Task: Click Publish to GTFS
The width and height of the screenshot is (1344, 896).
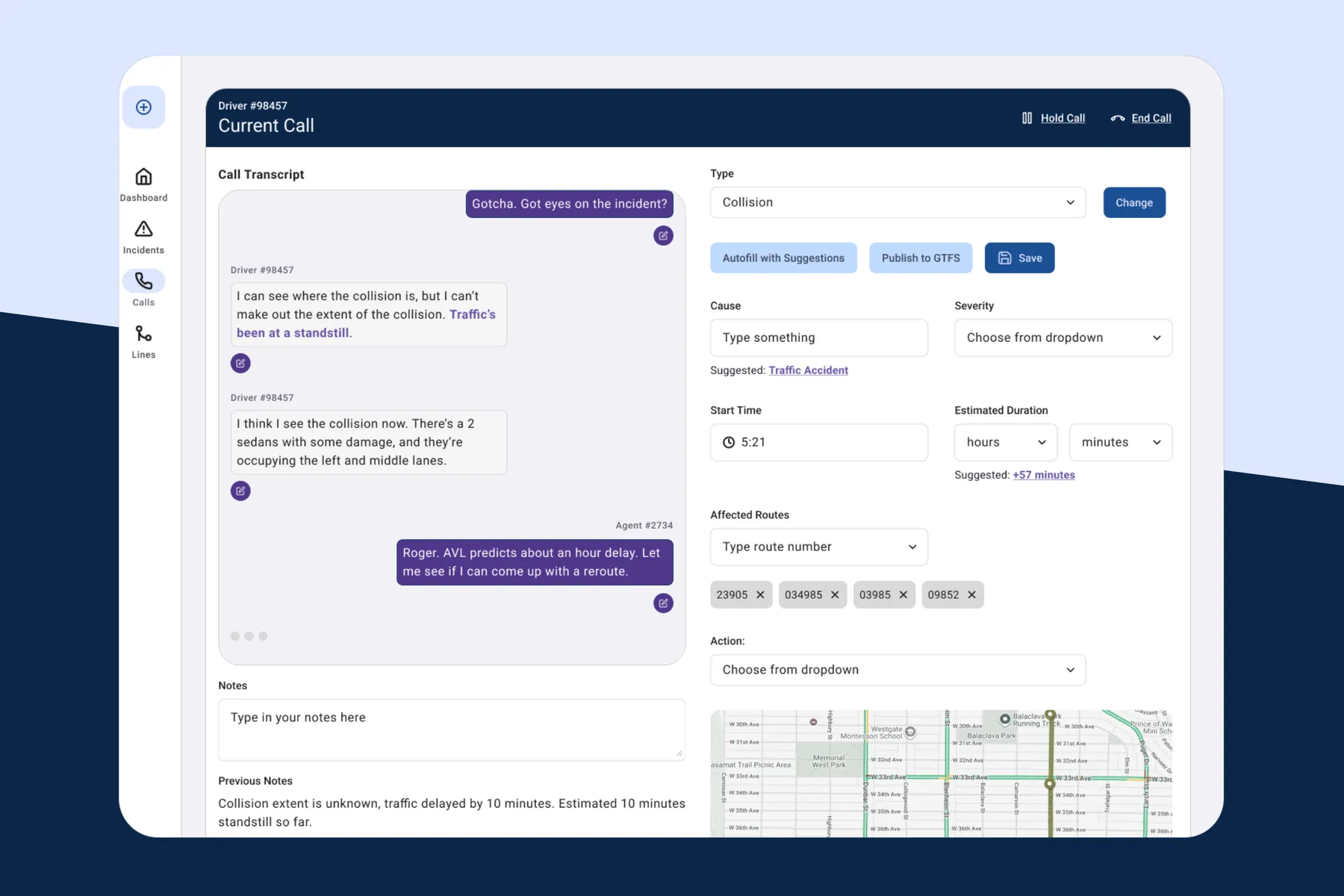Action: [x=921, y=258]
